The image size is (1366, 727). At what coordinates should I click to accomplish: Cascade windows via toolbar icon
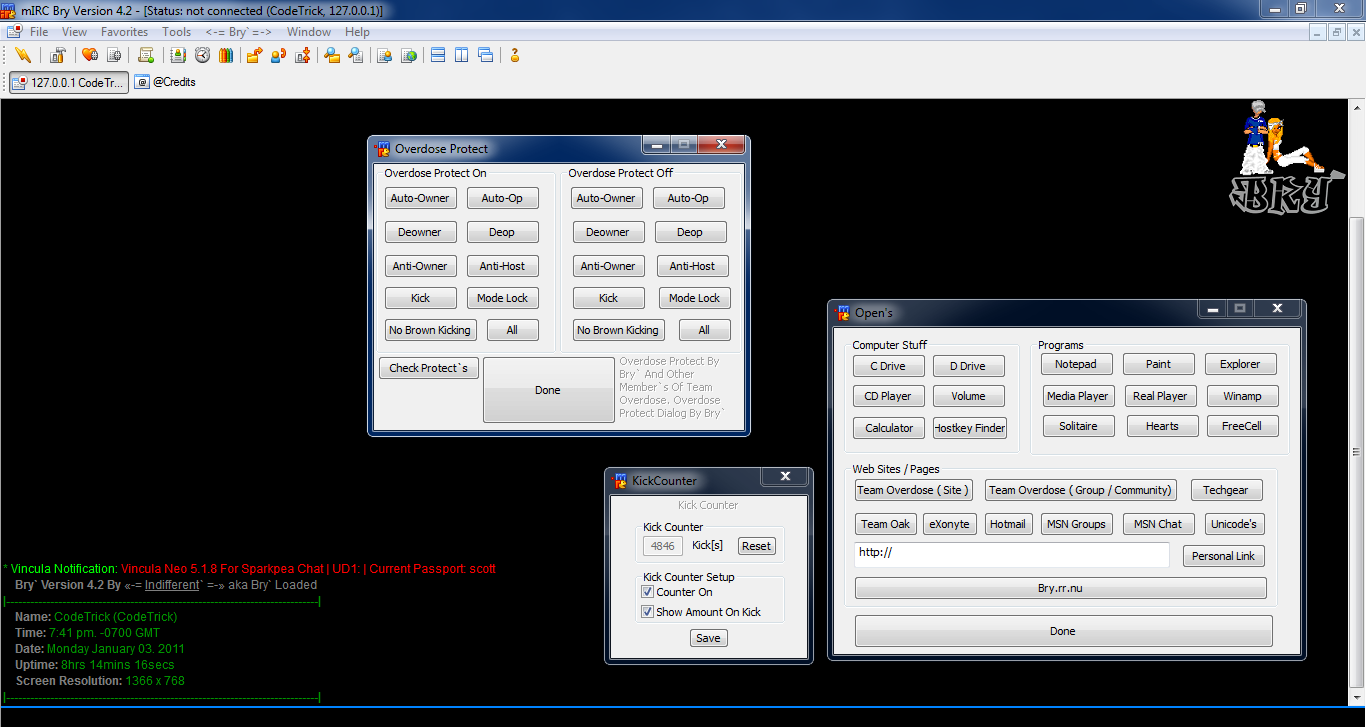[x=485, y=55]
